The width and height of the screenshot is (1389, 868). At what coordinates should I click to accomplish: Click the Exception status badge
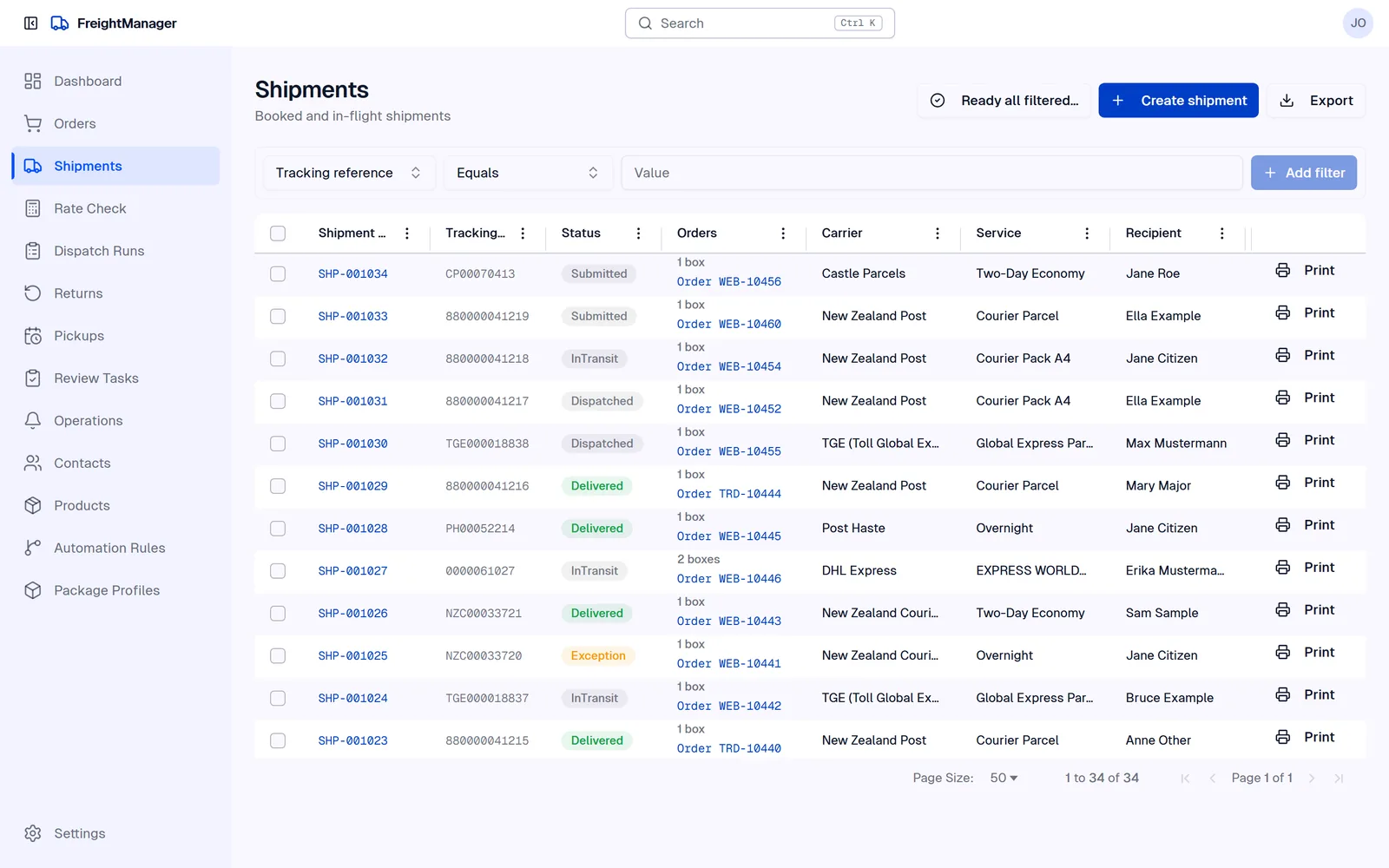coord(598,655)
